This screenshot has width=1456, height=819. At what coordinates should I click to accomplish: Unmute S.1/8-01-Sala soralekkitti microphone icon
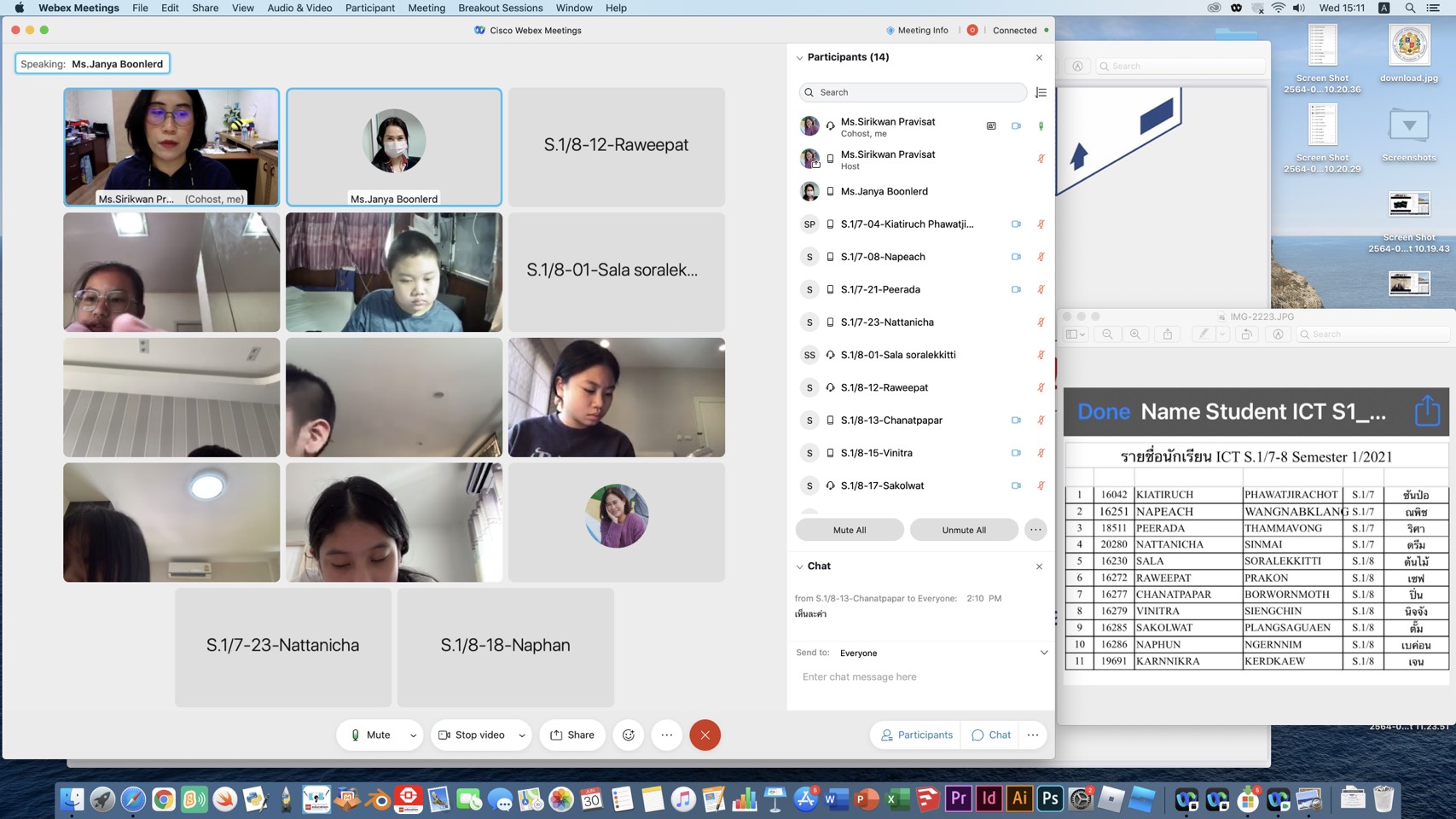coord(1041,355)
